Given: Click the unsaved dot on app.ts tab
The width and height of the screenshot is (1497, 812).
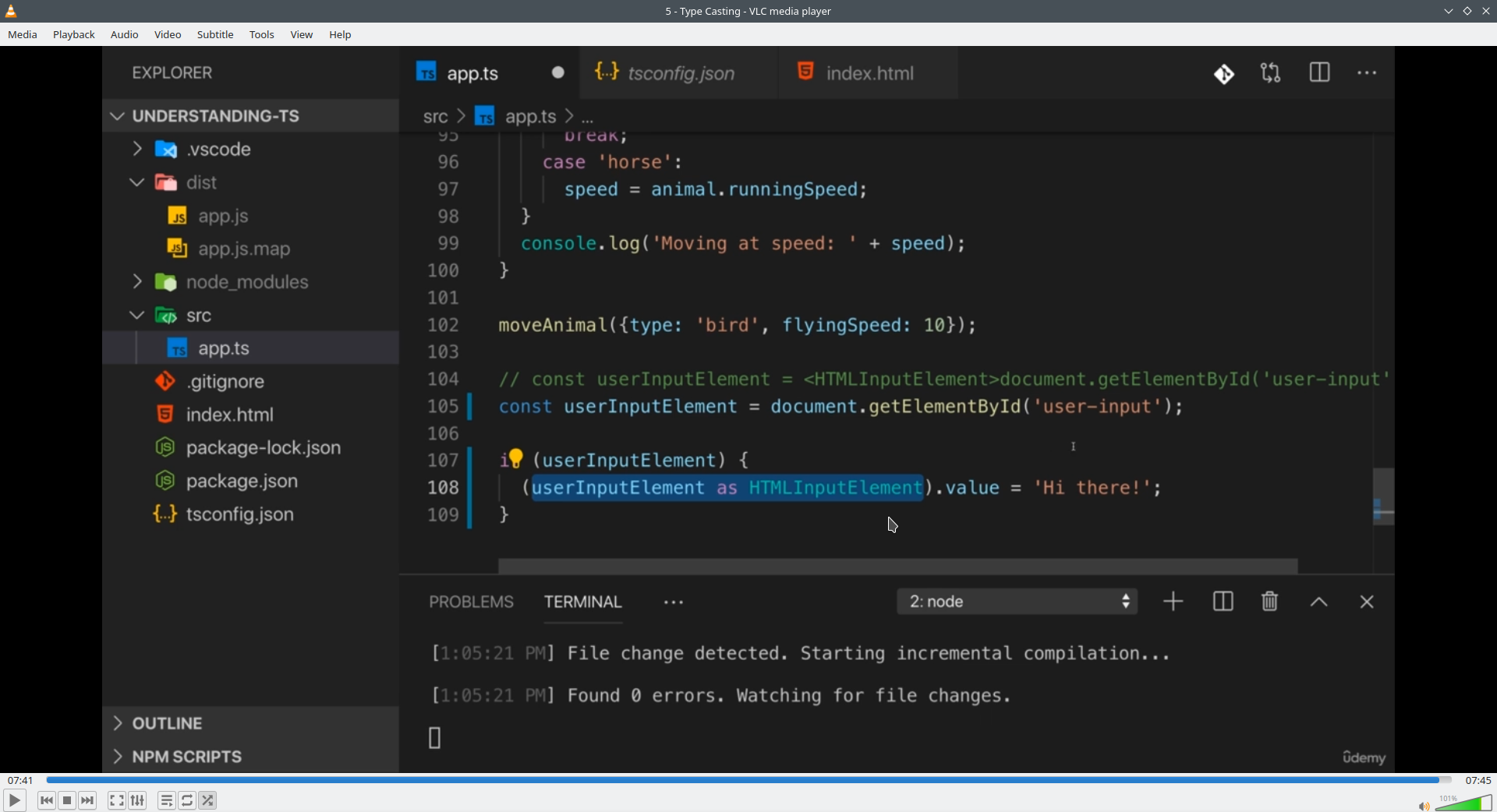Looking at the screenshot, I should [x=558, y=72].
